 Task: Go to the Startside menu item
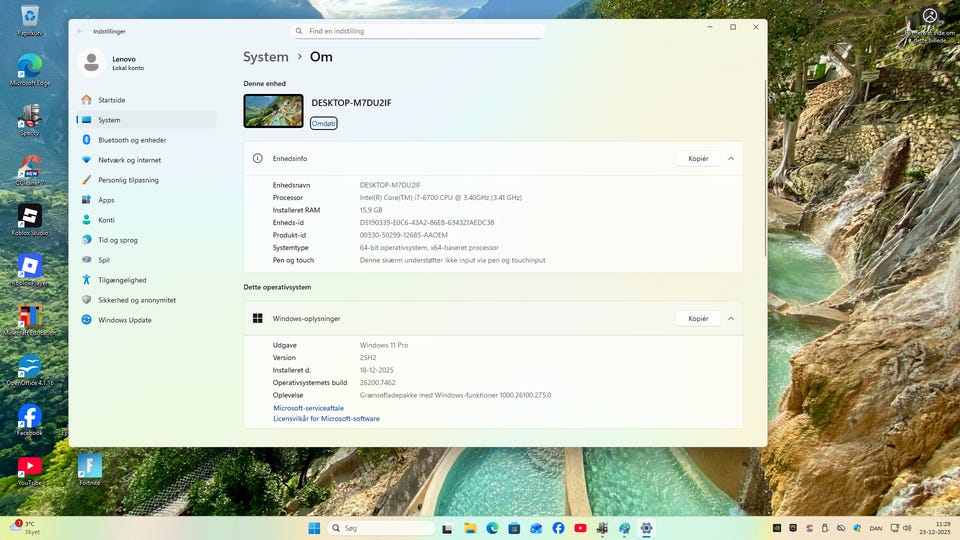coord(111,100)
